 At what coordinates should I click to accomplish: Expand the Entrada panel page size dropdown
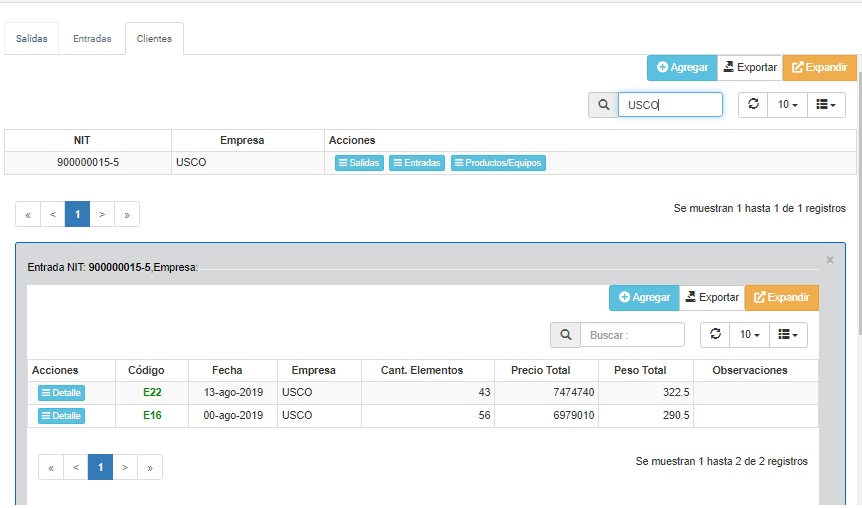coord(749,334)
